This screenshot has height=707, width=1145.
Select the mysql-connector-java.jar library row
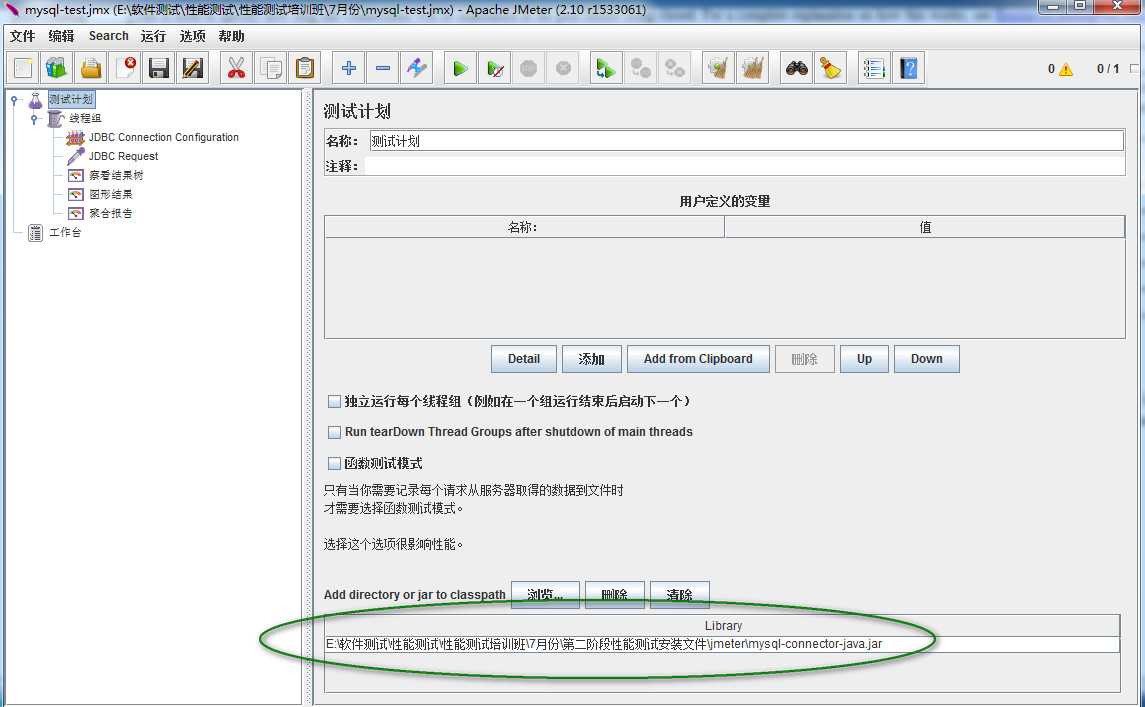pyautogui.click(x=721, y=644)
